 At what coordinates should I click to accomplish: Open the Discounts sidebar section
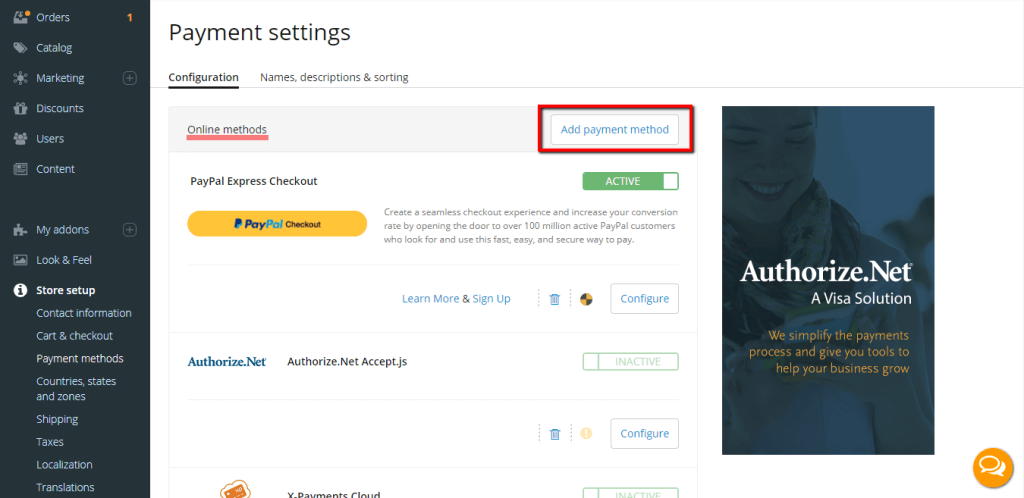[x=60, y=108]
